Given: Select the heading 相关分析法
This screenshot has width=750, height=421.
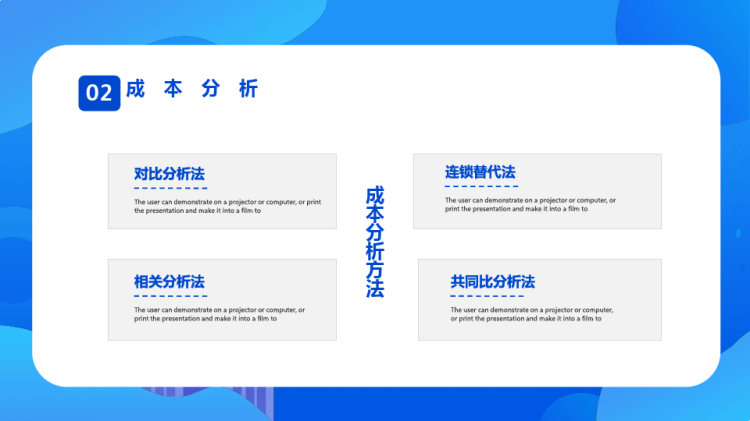Looking at the screenshot, I should coord(169,282).
